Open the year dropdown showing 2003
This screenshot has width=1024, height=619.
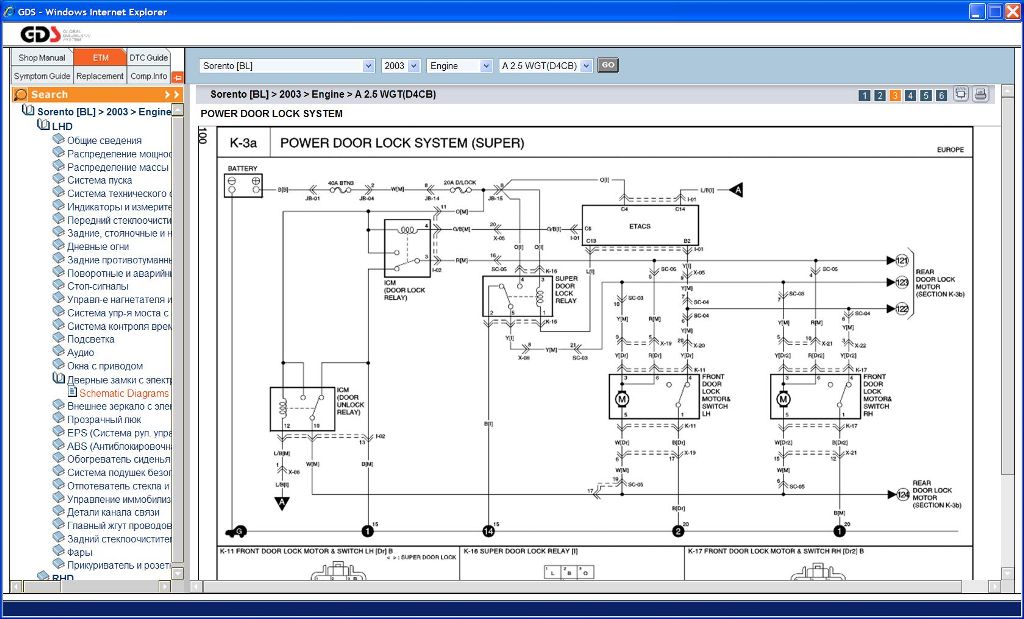[400, 65]
